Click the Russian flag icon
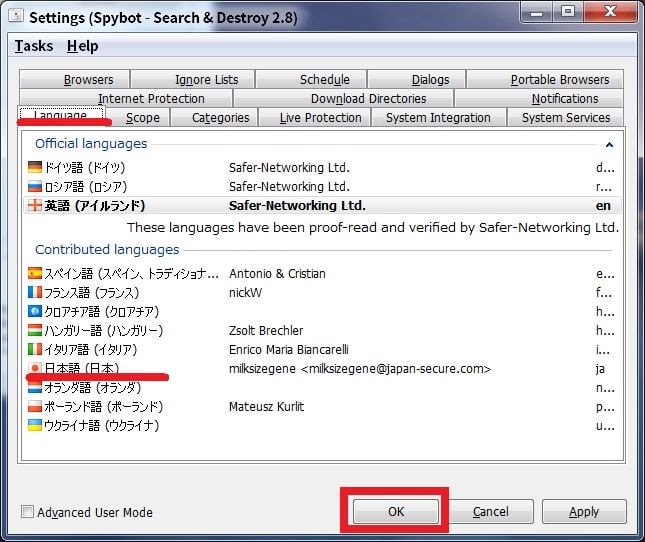Screen dimensions: 645x542 coord(35,186)
